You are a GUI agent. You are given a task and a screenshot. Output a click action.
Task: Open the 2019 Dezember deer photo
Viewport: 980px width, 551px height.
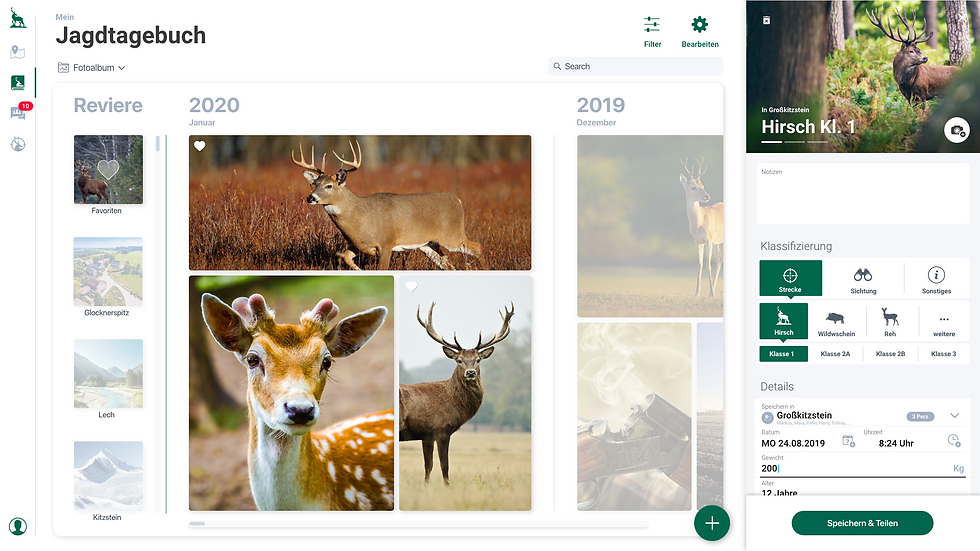coord(650,226)
